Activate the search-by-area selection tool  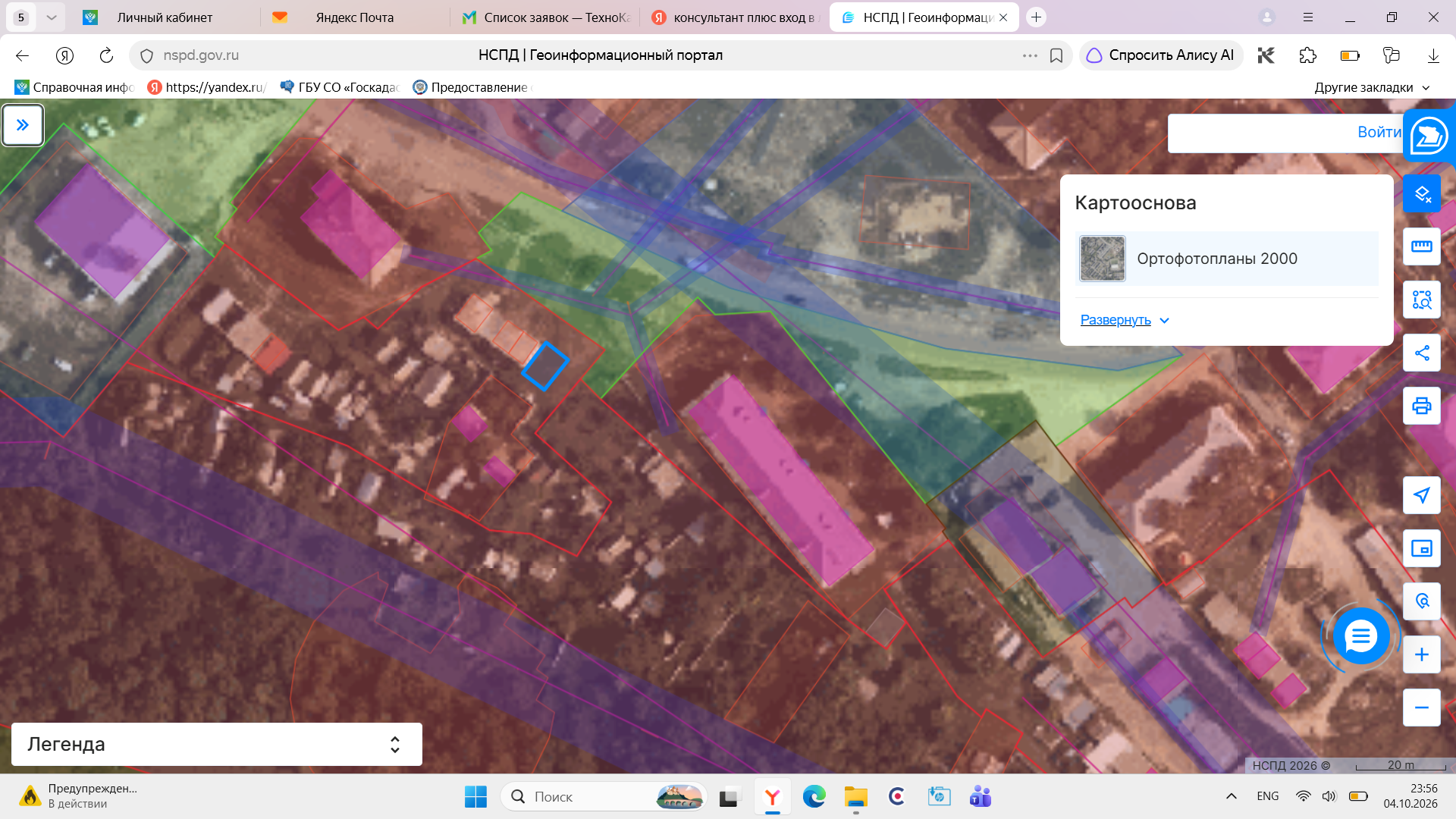(x=1421, y=300)
